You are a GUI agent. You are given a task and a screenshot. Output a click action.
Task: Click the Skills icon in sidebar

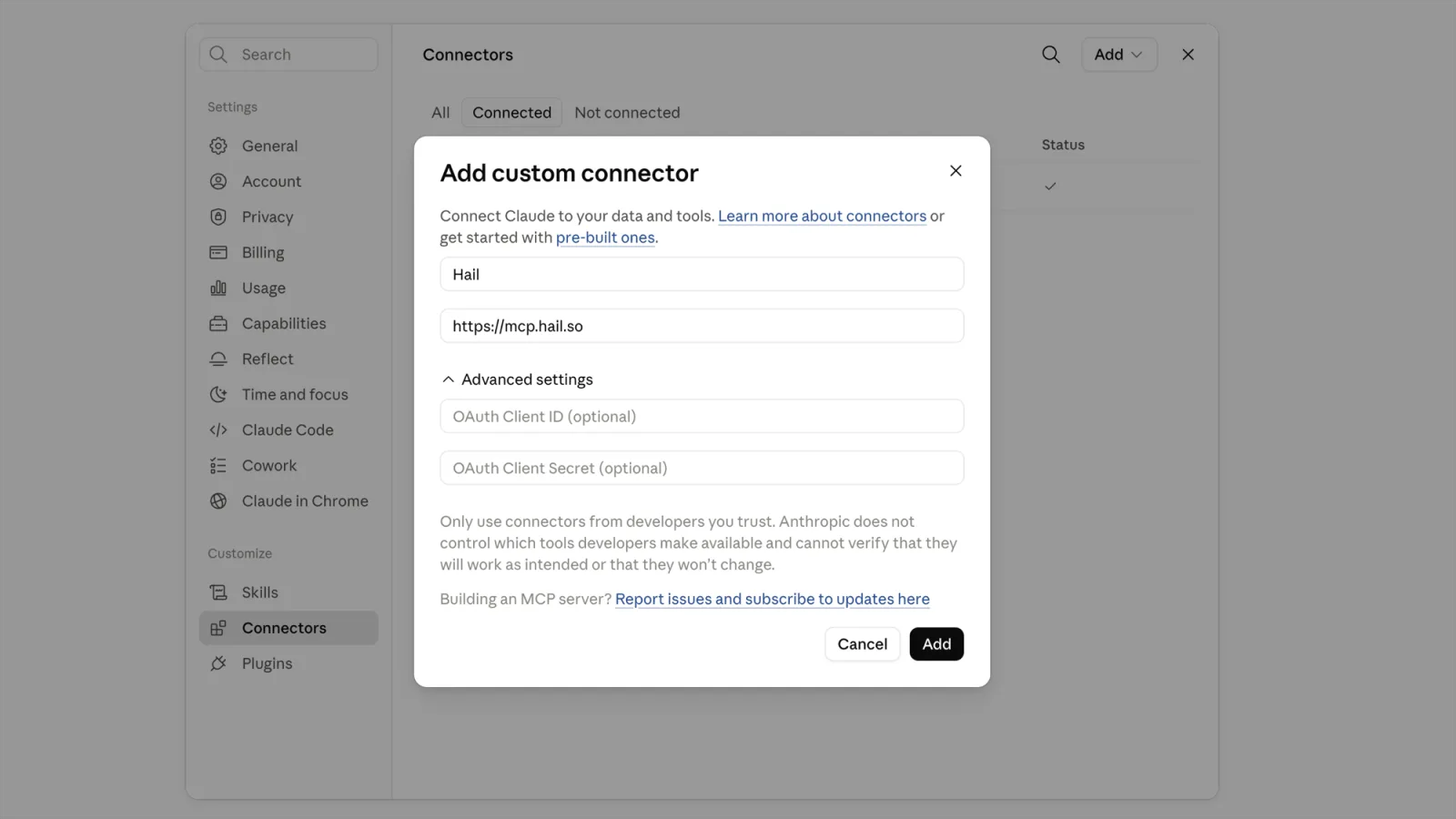click(218, 592)
